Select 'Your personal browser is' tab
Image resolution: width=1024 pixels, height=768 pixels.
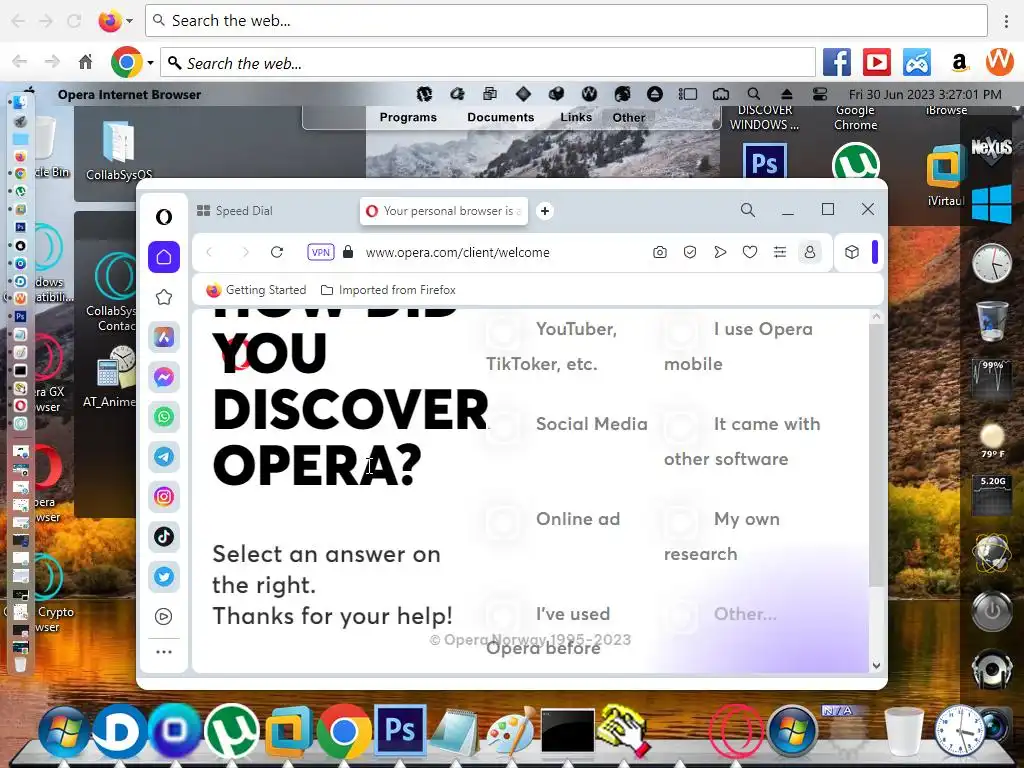[x=444, y=211]
